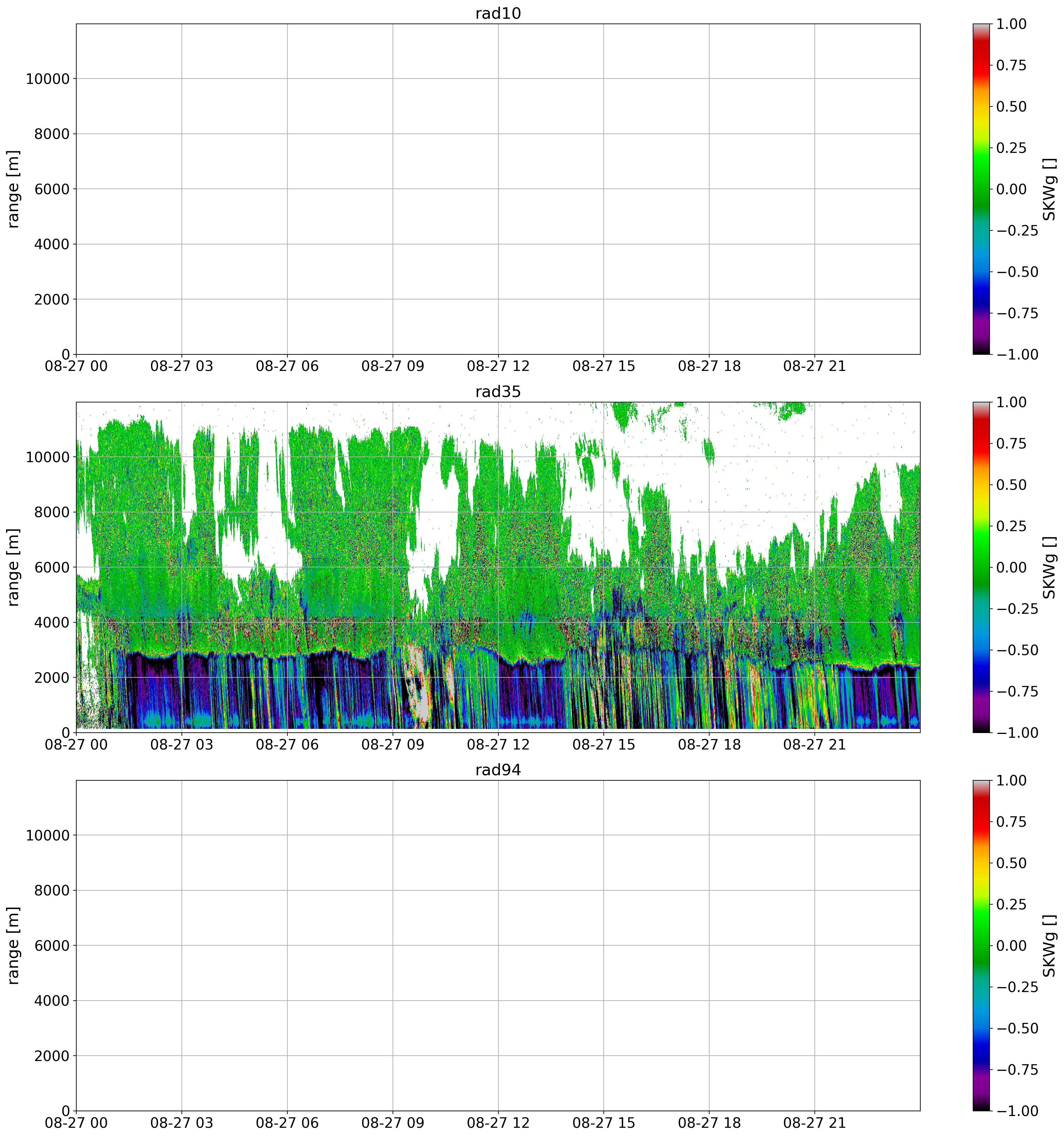Click the 10000 range tick on rad35
This screenshot has width=1064, height=1137.
[47, 457]
